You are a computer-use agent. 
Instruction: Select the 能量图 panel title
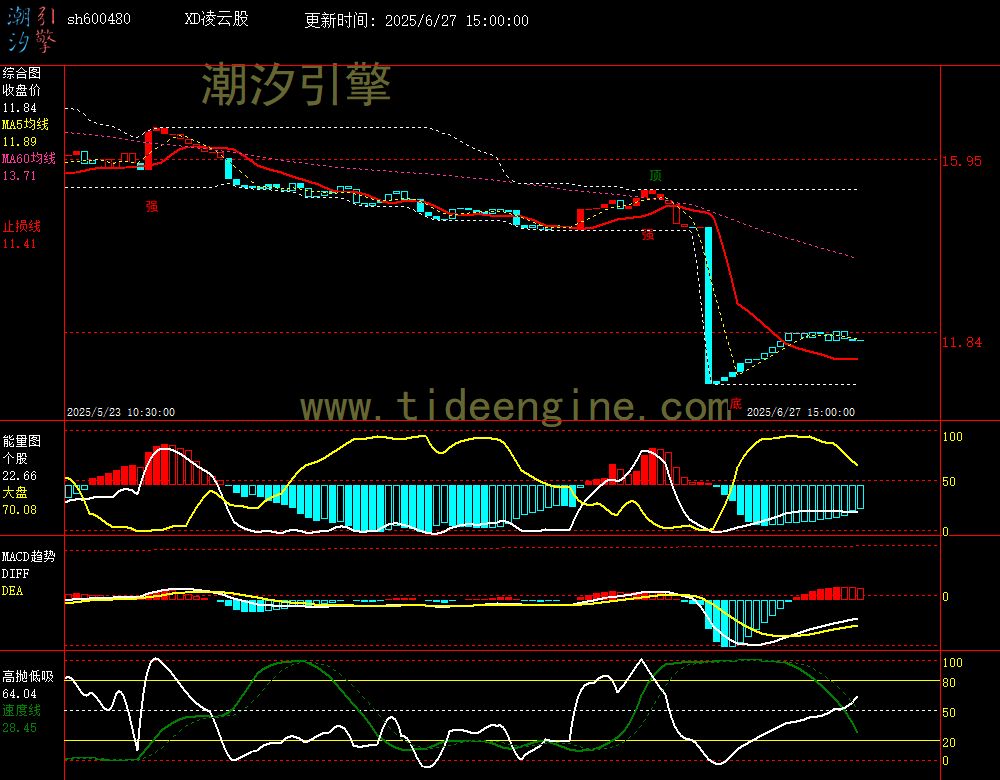[21, 441]
